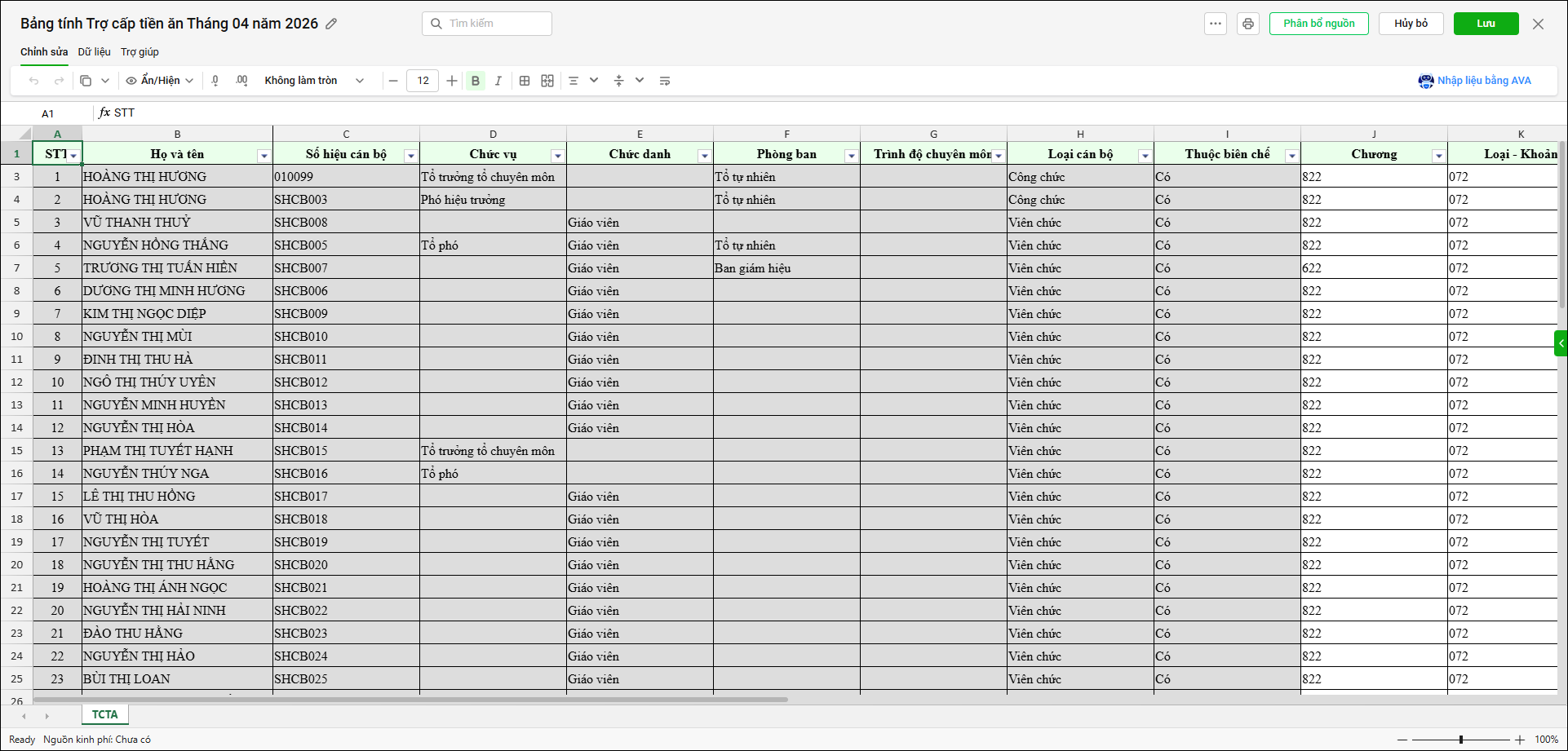
Task: Toggle italic formatting
Action: tap(498, 81)
